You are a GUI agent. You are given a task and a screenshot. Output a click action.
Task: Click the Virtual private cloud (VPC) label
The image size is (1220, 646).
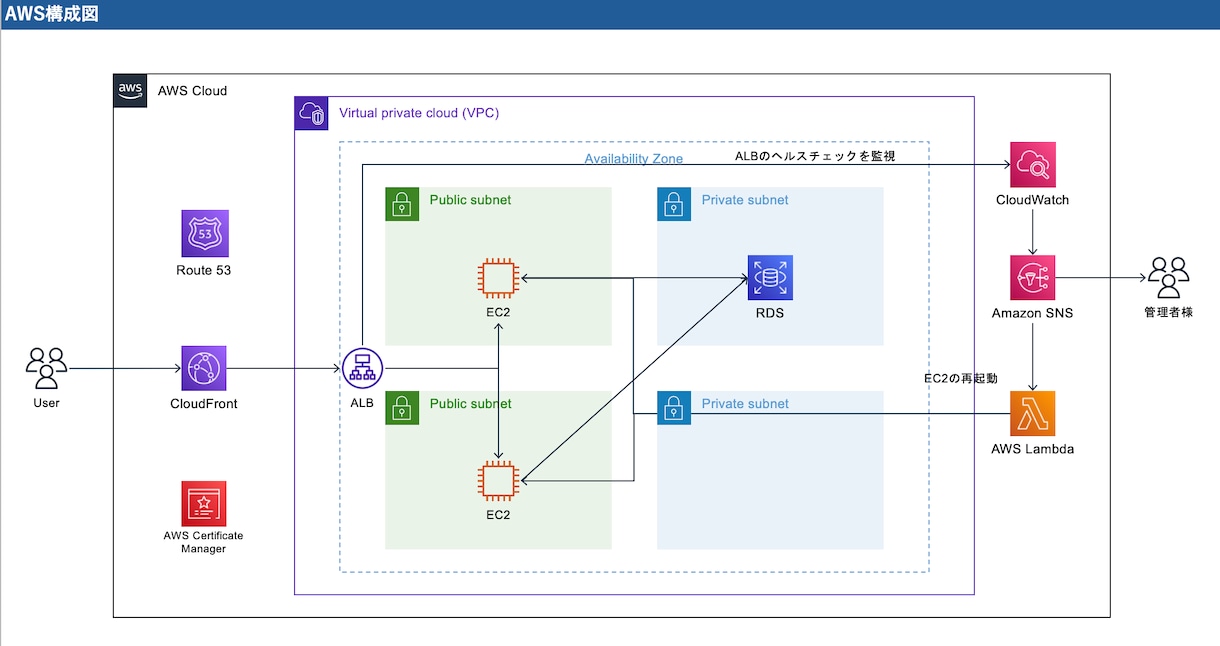pyautogui.click(x=419, y=113)
